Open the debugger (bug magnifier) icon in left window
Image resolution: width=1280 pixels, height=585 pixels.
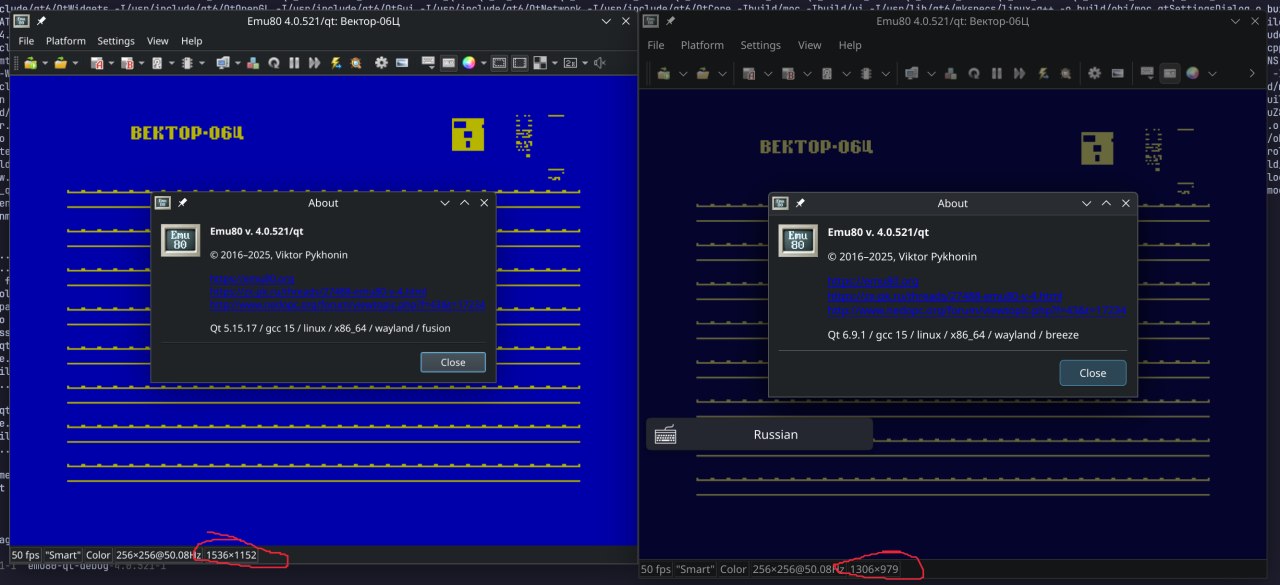pos(356,63)
